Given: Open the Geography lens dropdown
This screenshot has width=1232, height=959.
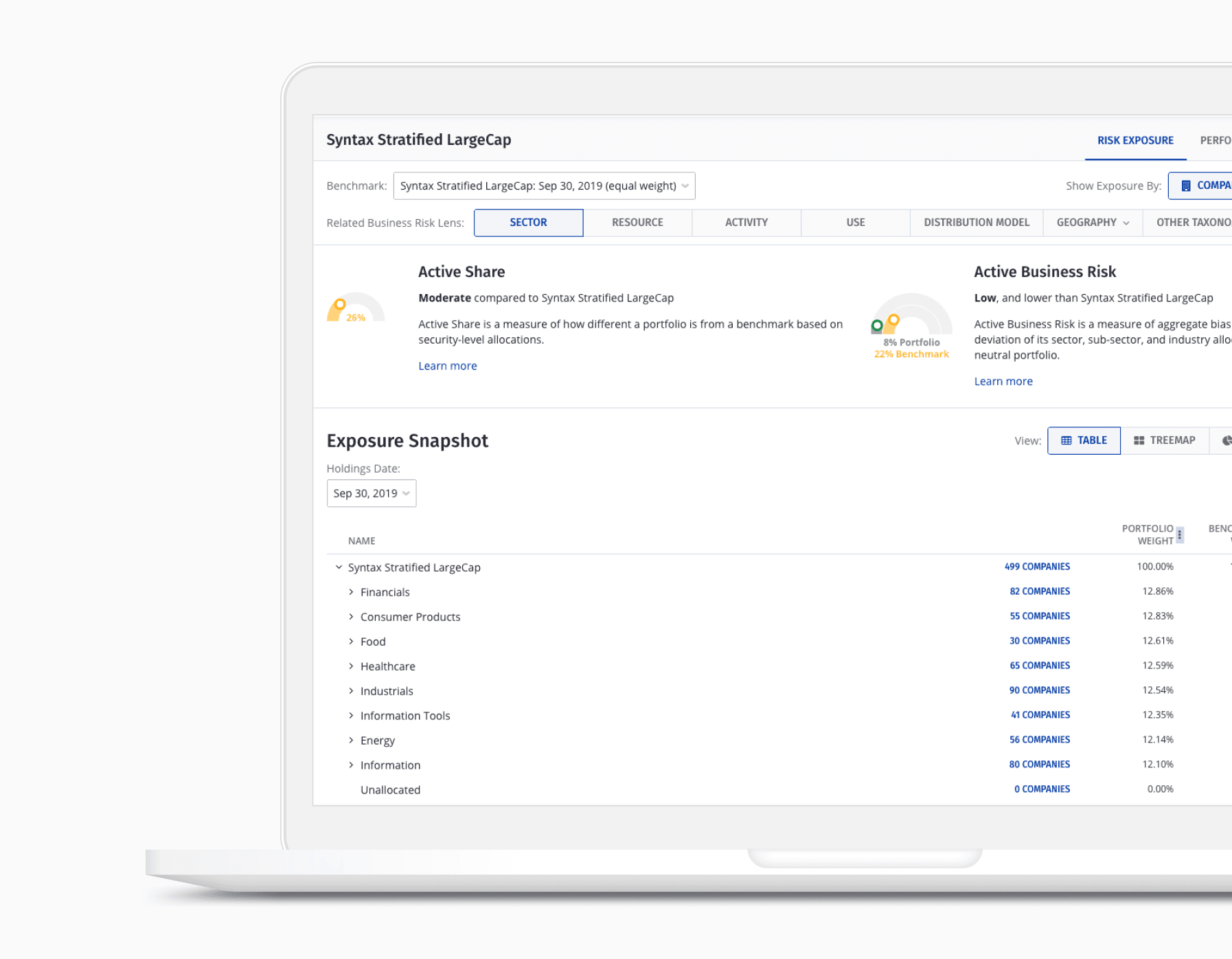Looking at the screenshot, I should [x=1093, y=223].
